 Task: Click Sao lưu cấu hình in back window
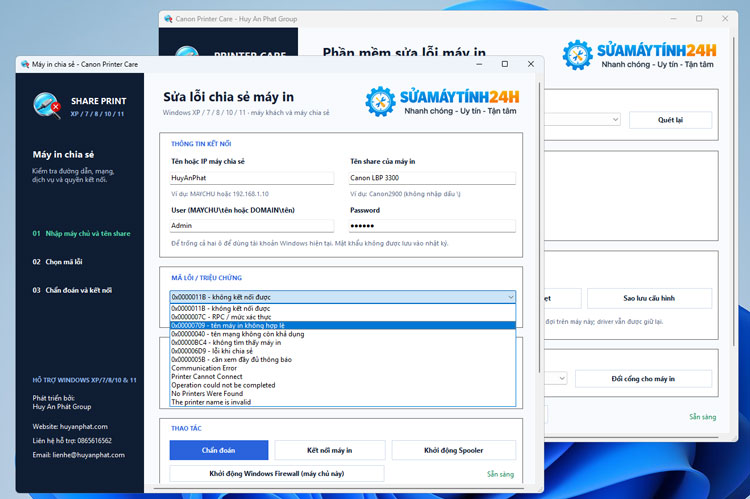(x=649, y=298)
